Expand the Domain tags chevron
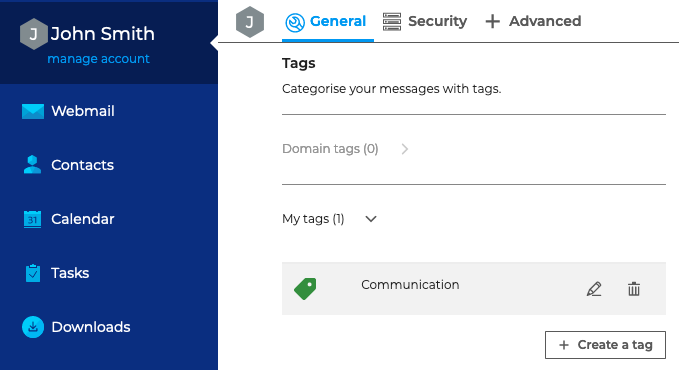The image size is (679, 370). pos(405,149)
